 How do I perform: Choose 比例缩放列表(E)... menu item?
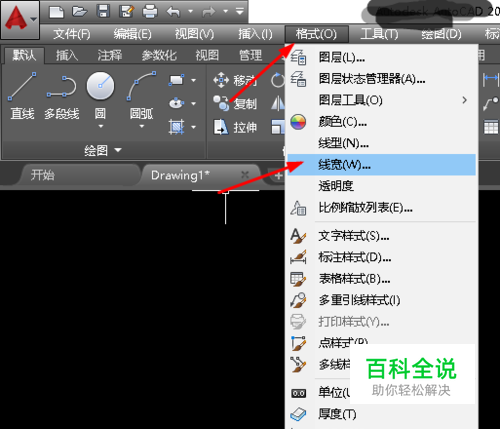point(381,208)
